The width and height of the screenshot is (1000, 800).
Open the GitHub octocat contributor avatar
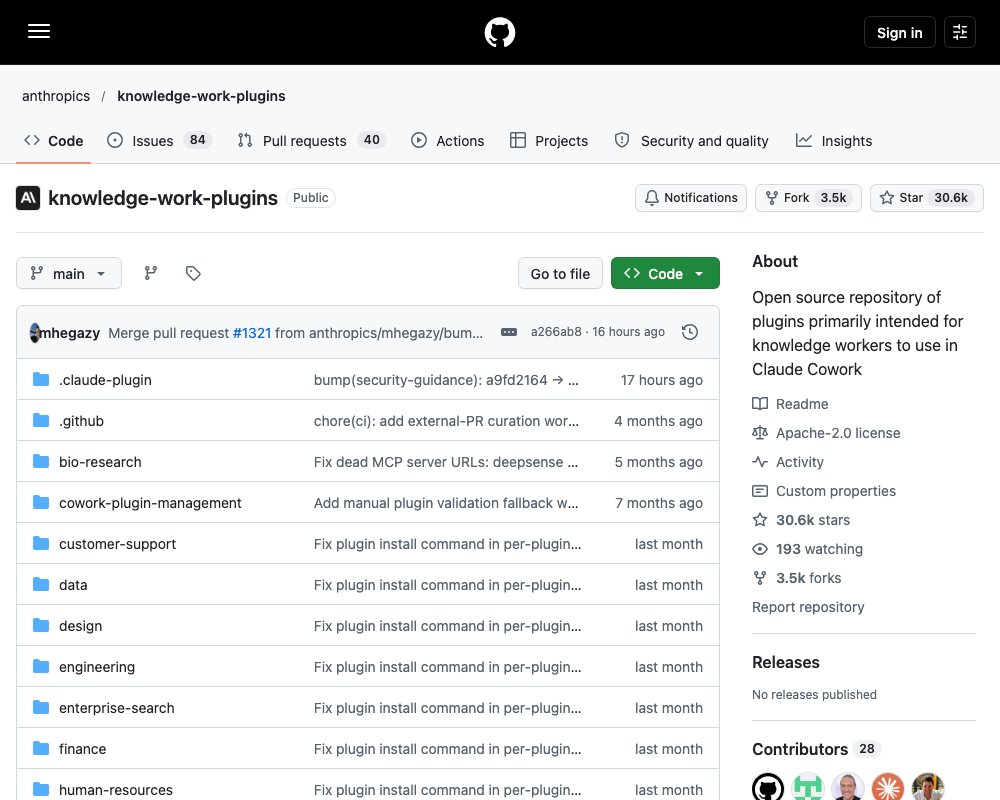pos(768,787)
